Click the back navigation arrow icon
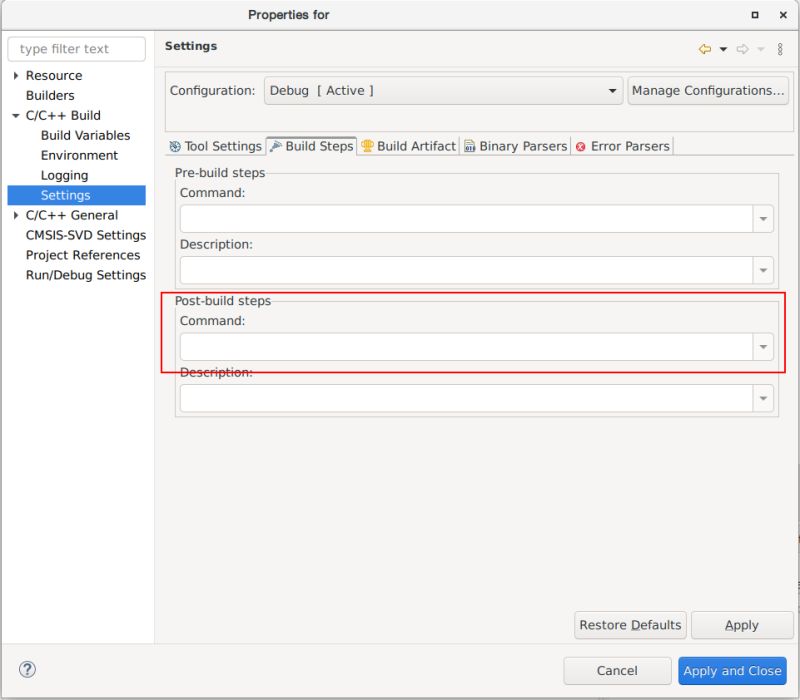The image size is (800, 700). 705,49
